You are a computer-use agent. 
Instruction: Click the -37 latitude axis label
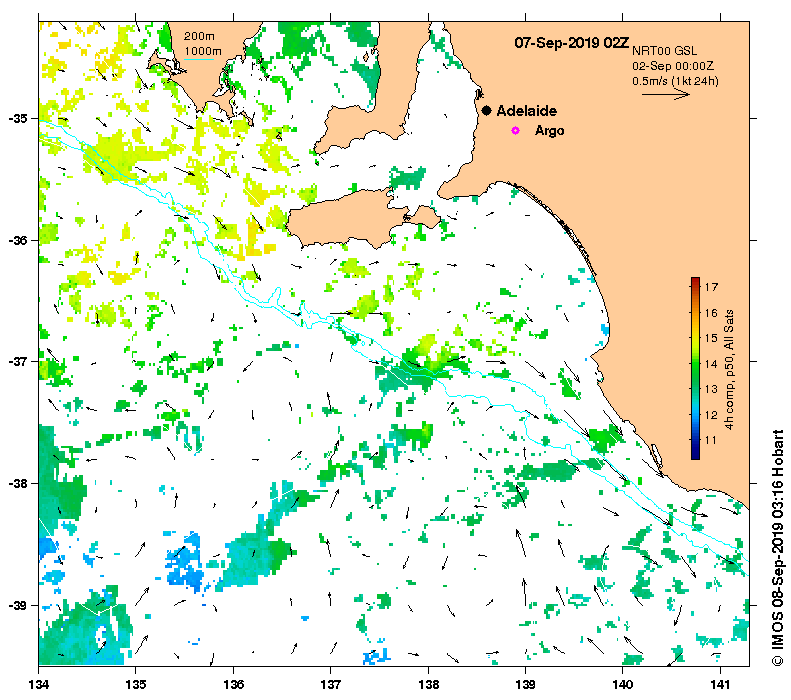click(x=18, y=362)
